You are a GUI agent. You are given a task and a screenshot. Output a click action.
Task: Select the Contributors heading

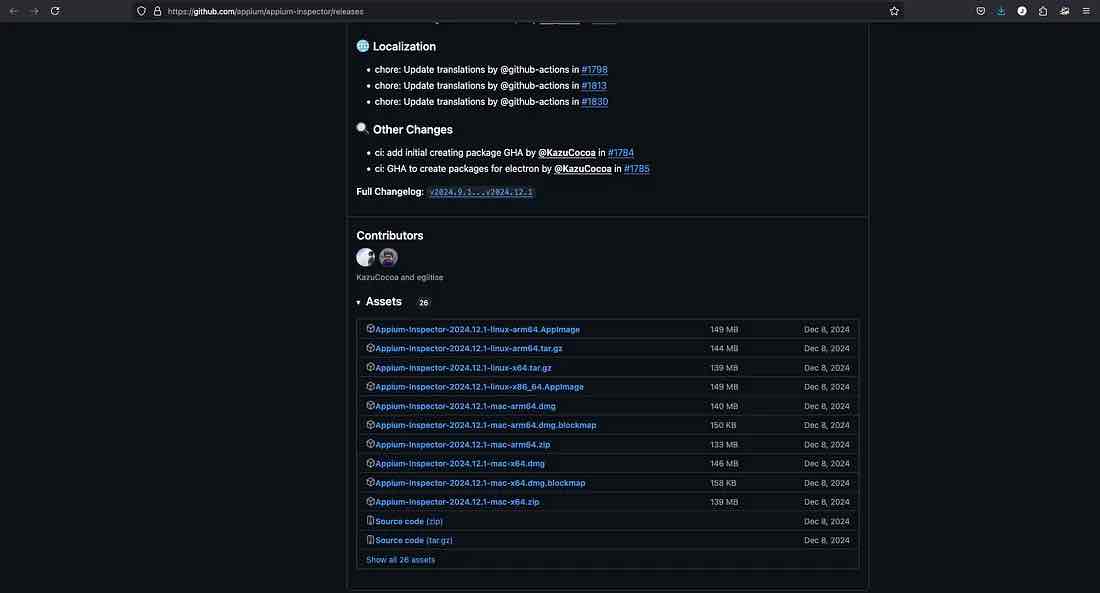coord(389,236)
